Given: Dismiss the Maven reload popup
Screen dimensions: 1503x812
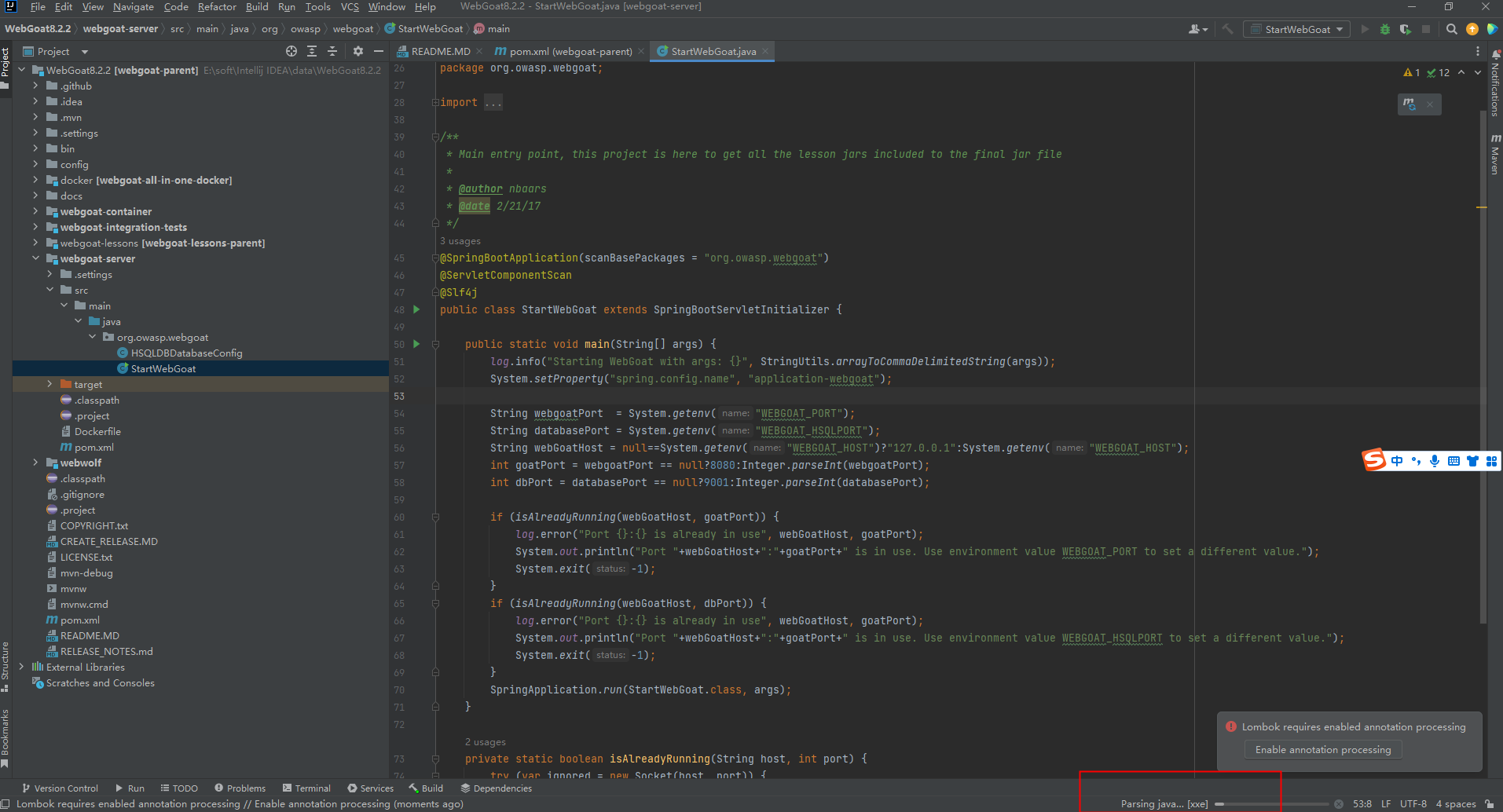Looking at the screenshot, I should [x=1430, y=104].
